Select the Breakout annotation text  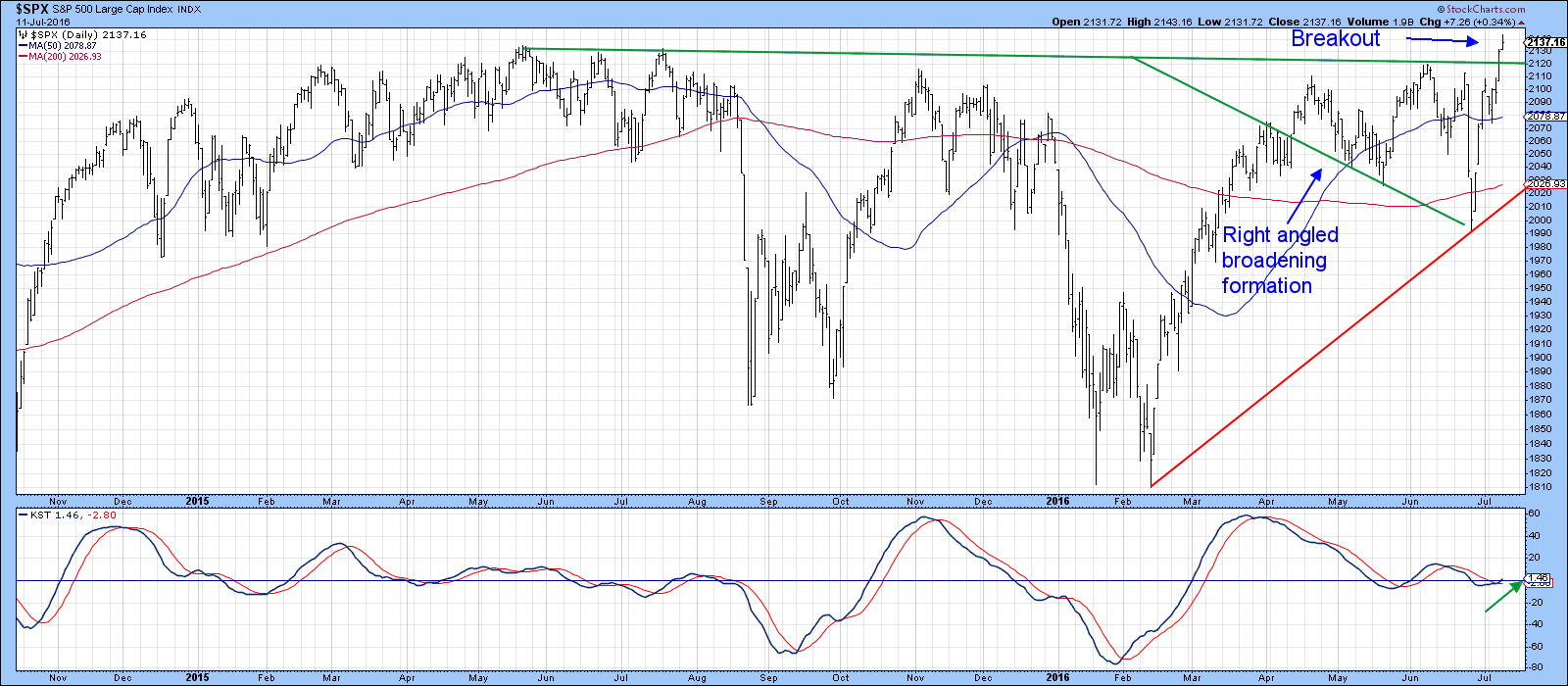click(x=1335, y=39)
